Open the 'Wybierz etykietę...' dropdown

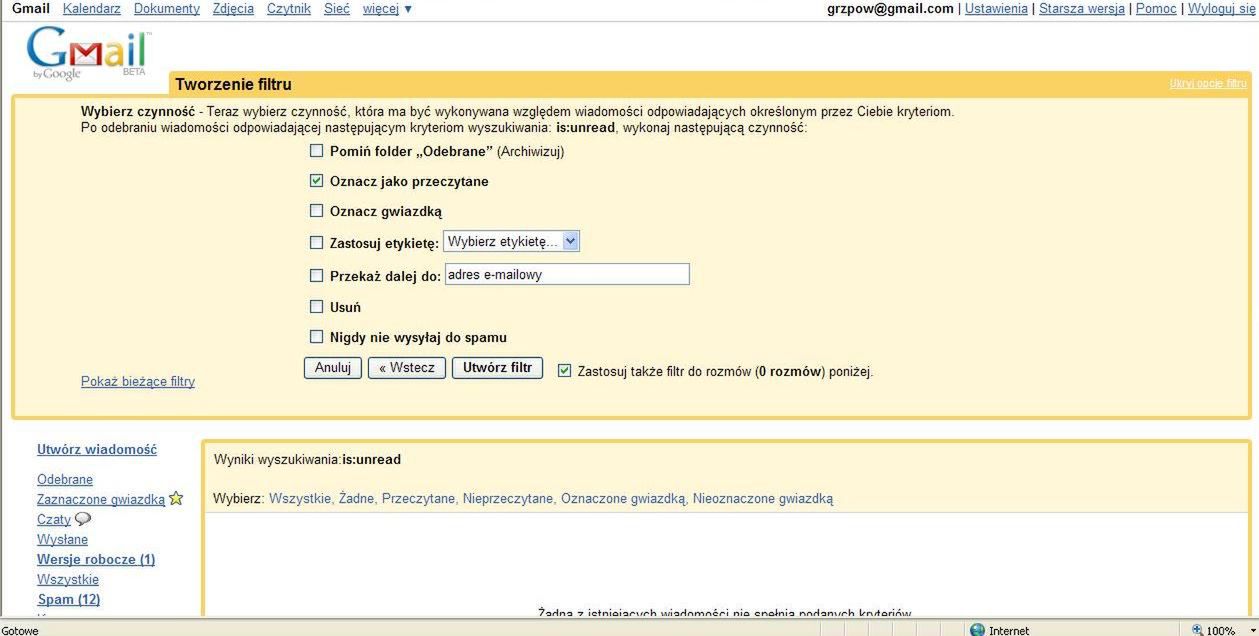click(x=511, y=241)
